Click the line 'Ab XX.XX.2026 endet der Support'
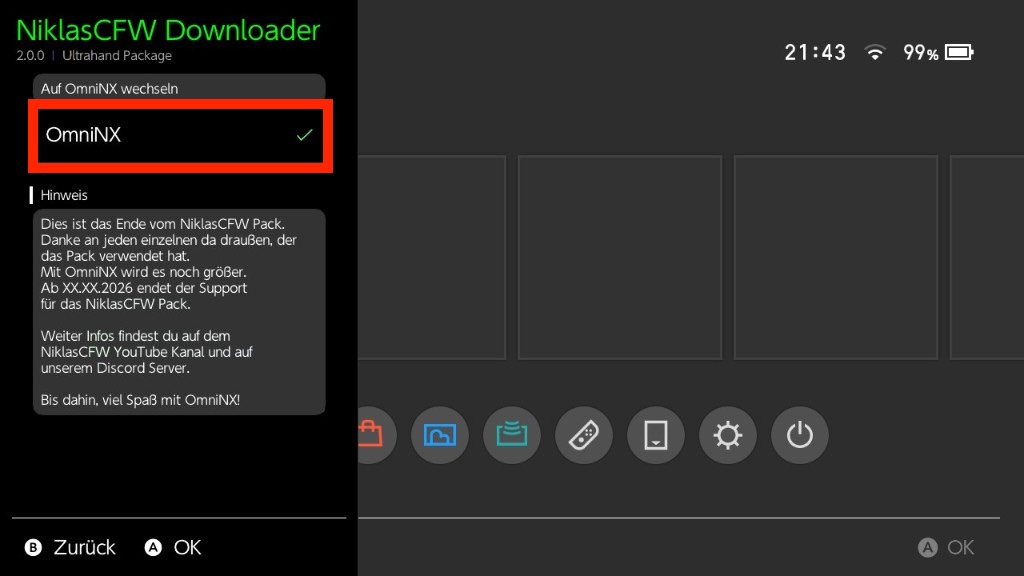 tap(144, 288)
